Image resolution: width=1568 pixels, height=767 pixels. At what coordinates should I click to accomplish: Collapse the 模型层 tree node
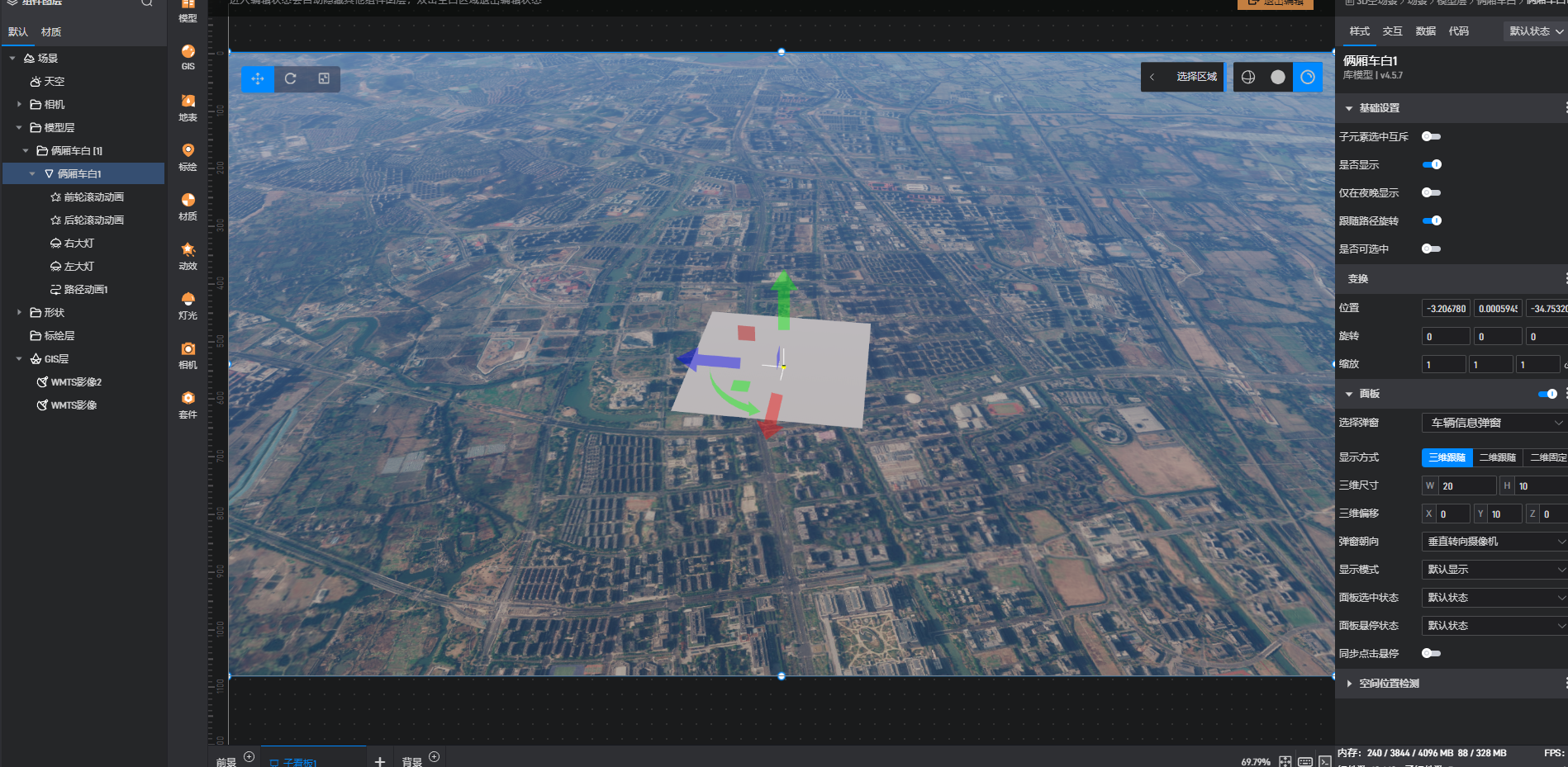19,128
